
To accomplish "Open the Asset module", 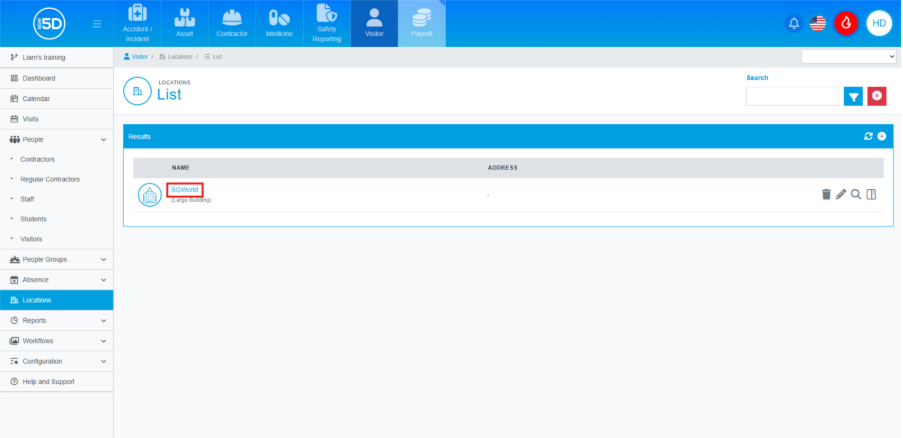I will click(x=184, y=24).
